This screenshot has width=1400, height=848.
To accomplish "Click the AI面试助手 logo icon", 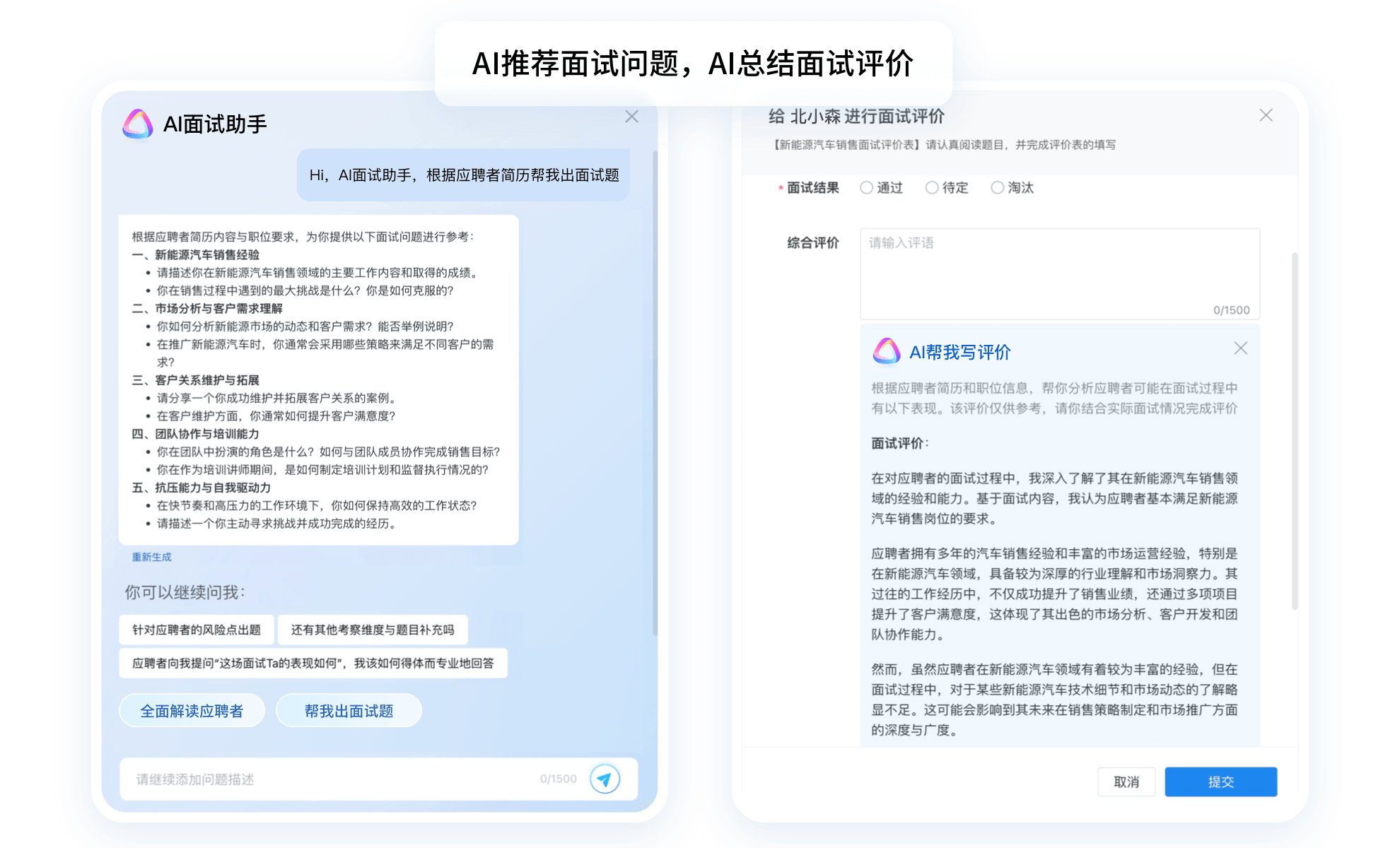I will click(x=138, y=124).
